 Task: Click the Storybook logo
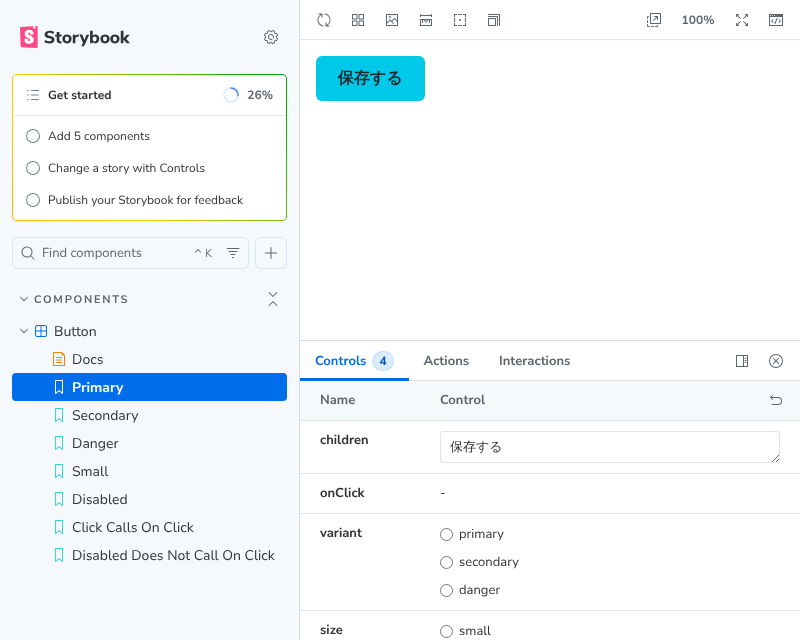(74, 37)
